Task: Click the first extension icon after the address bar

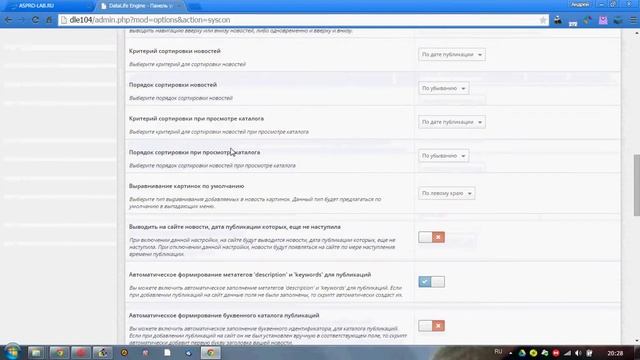Action: 558,20
